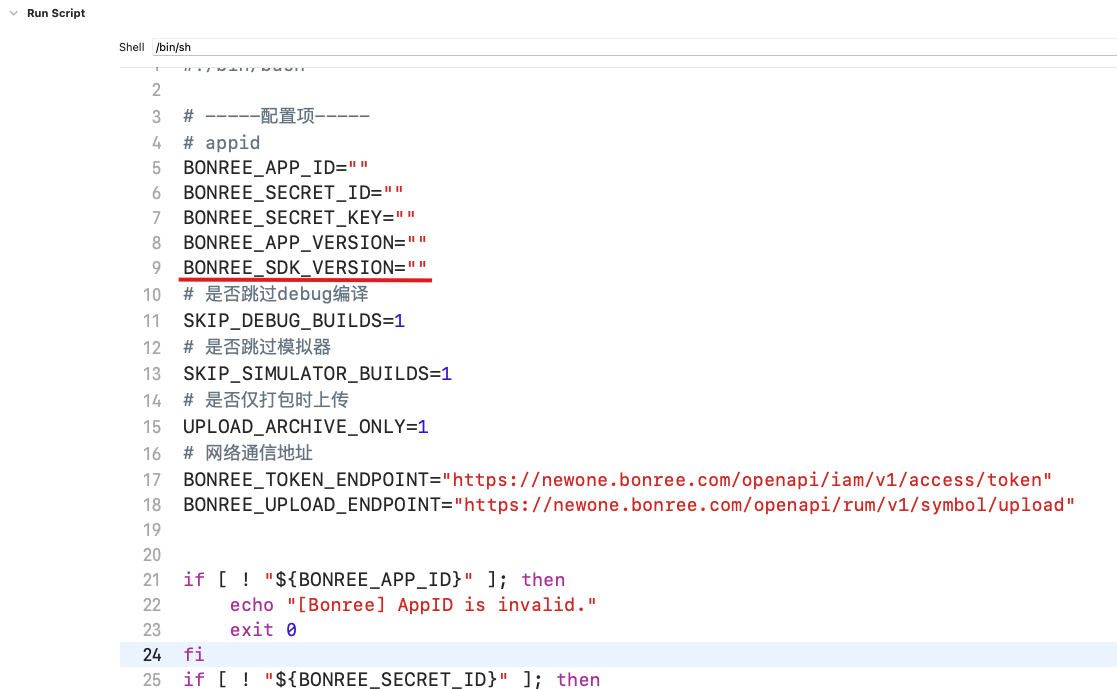
Task: Click the if BONREE_SECRET_ID check on line 25
Action: coord(391,680)
